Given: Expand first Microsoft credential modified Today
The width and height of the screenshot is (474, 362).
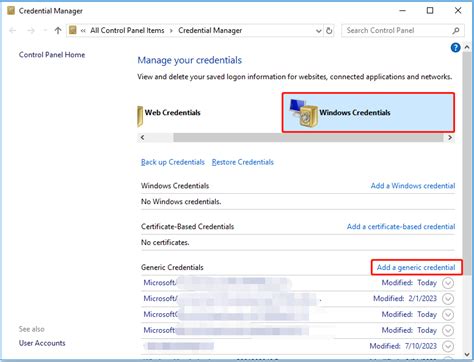Looking at the screenshot, I should (448, 283).
